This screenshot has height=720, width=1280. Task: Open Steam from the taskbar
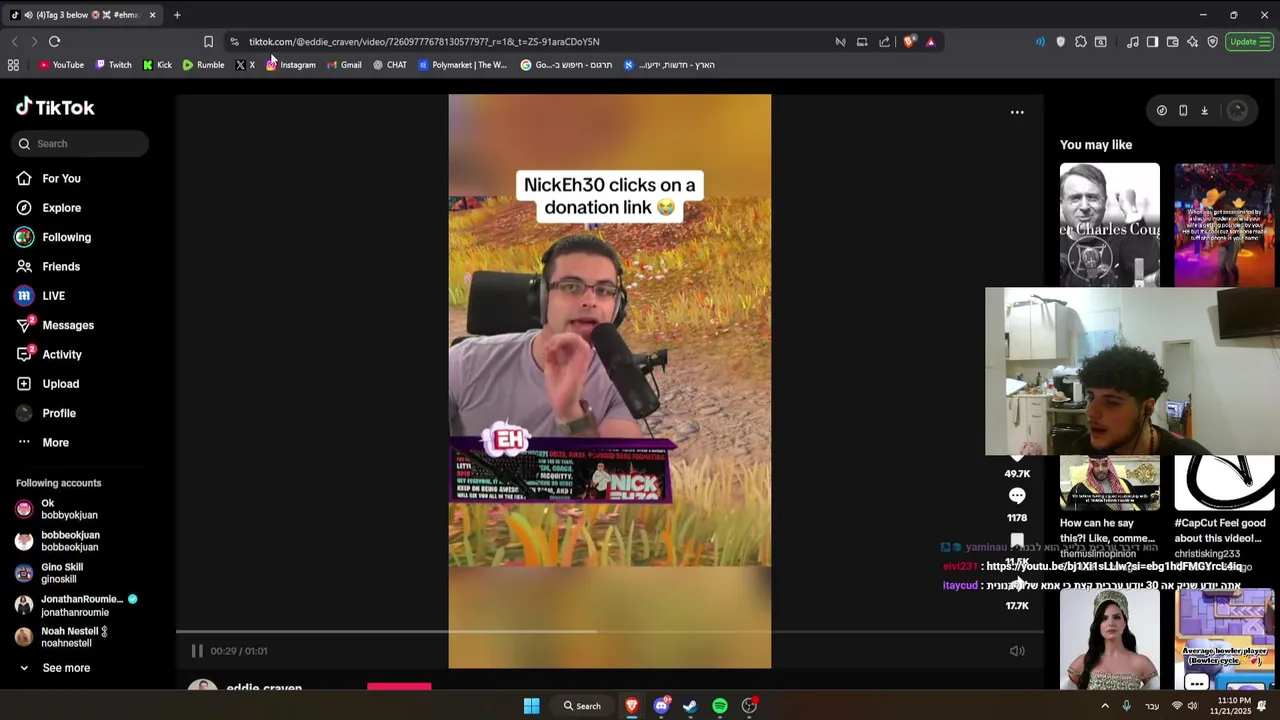click(690, 706)
